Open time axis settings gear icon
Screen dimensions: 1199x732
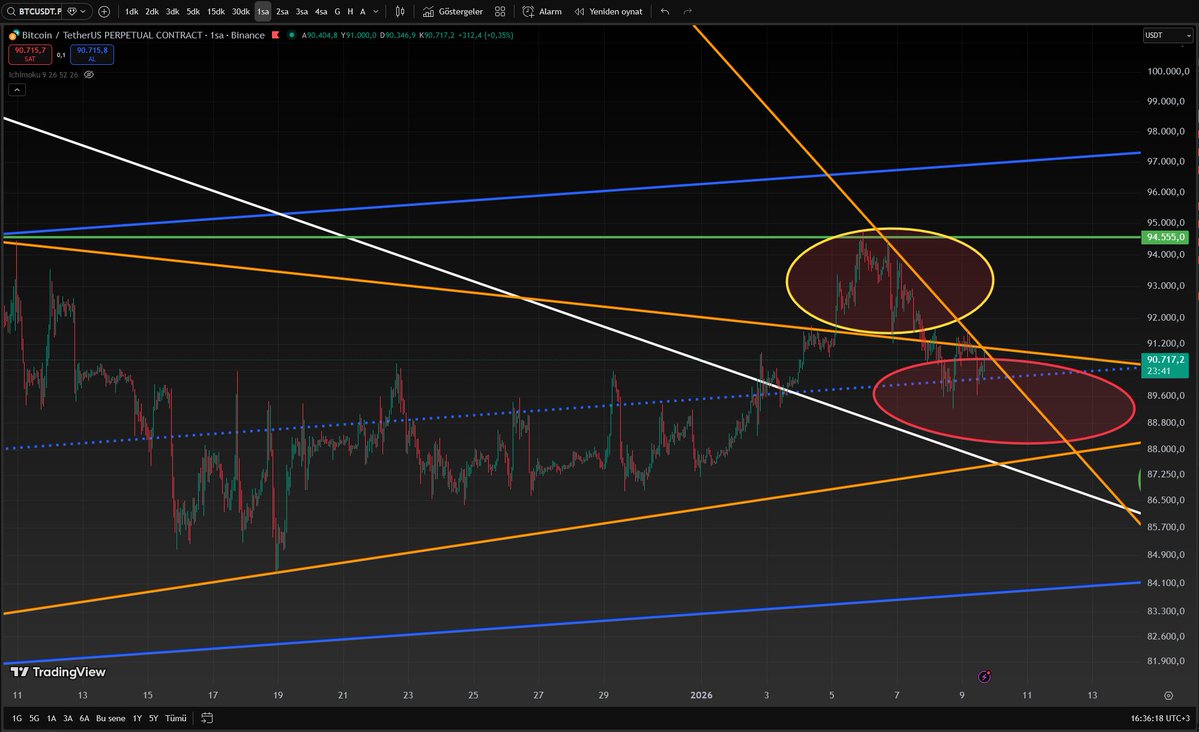click(1168, 695)
